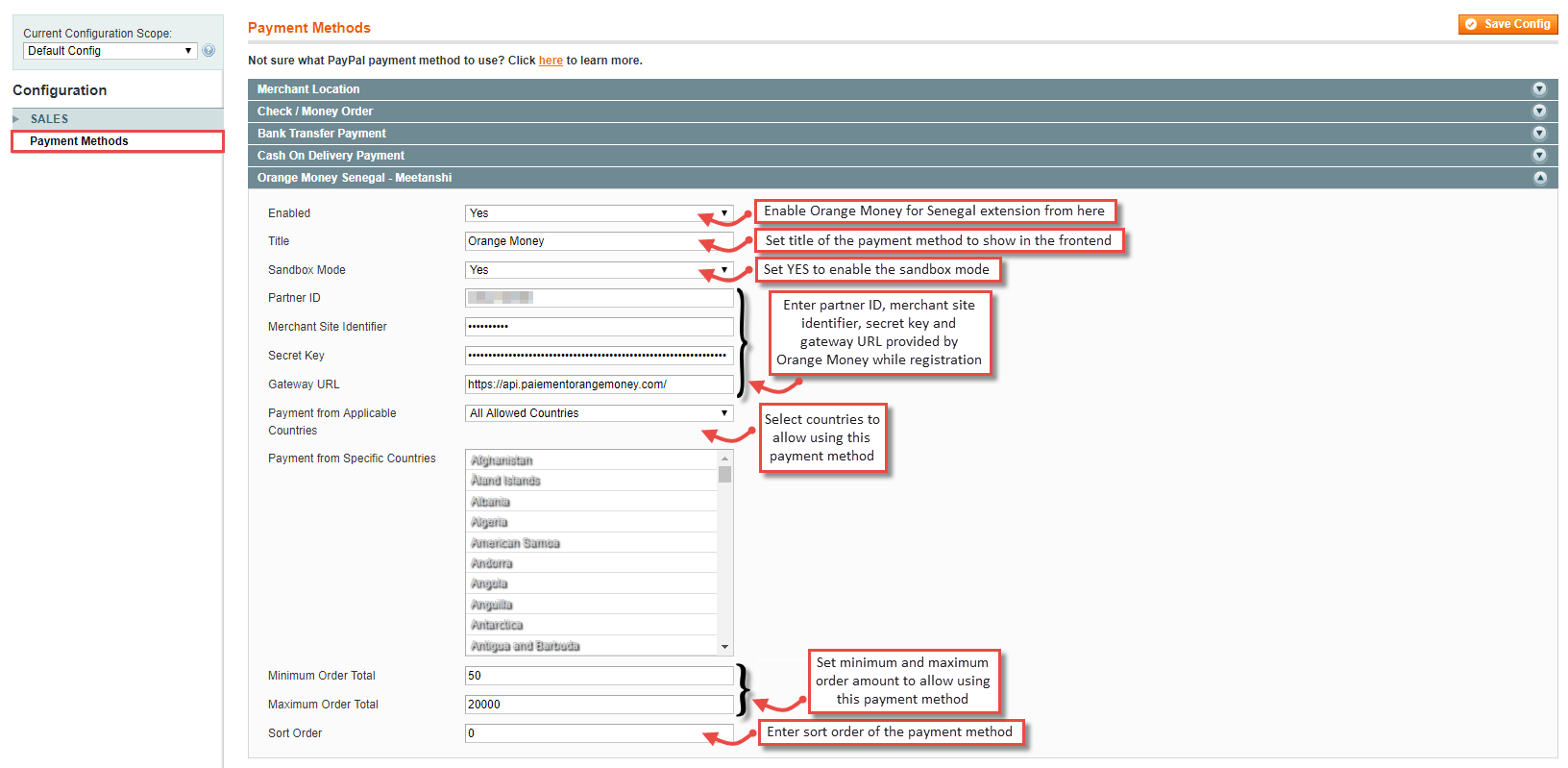Open the 'here' PayPal learn more link
The width and height of the screenshot is (1568, 768).
pyautogui.click(x=551, y=61)
